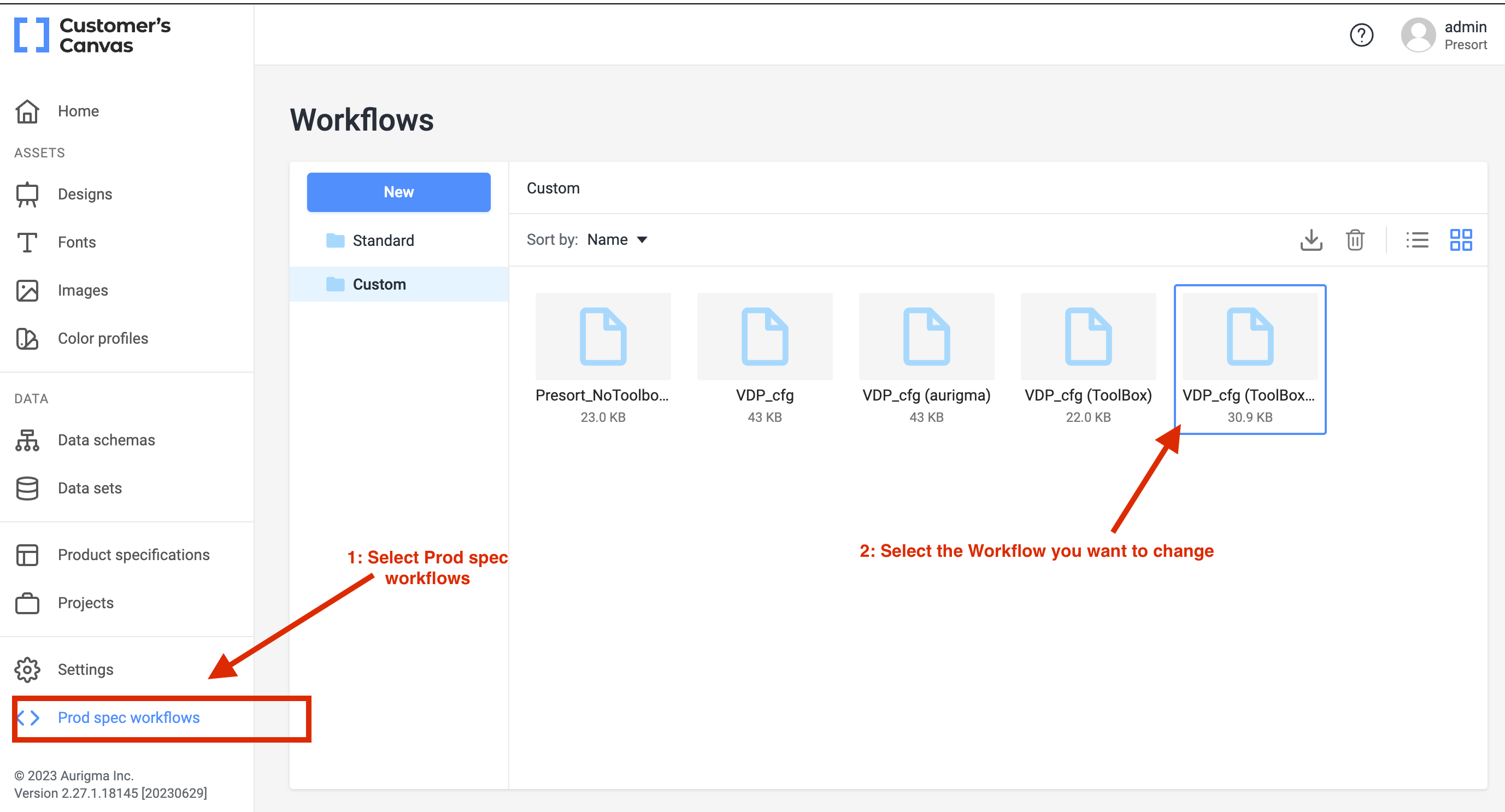This screenshot has width=1505, height=812.
Task: Click the Prod spec workflows code icon
Action: pos(28,717)
